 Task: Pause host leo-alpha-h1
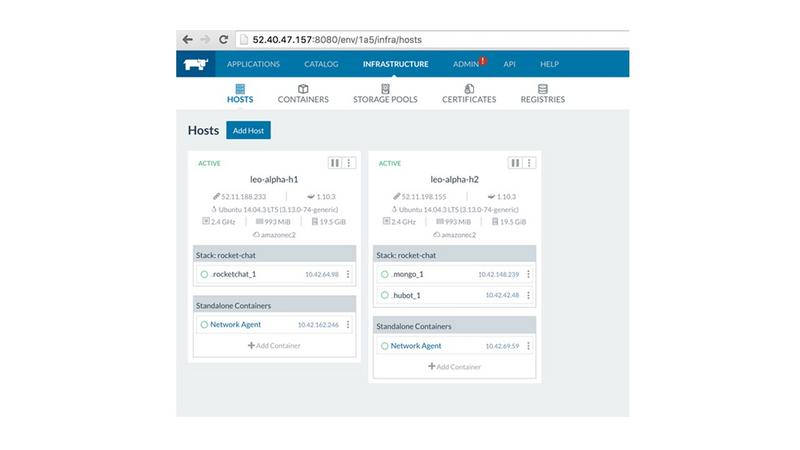click(x=335, y=163)
